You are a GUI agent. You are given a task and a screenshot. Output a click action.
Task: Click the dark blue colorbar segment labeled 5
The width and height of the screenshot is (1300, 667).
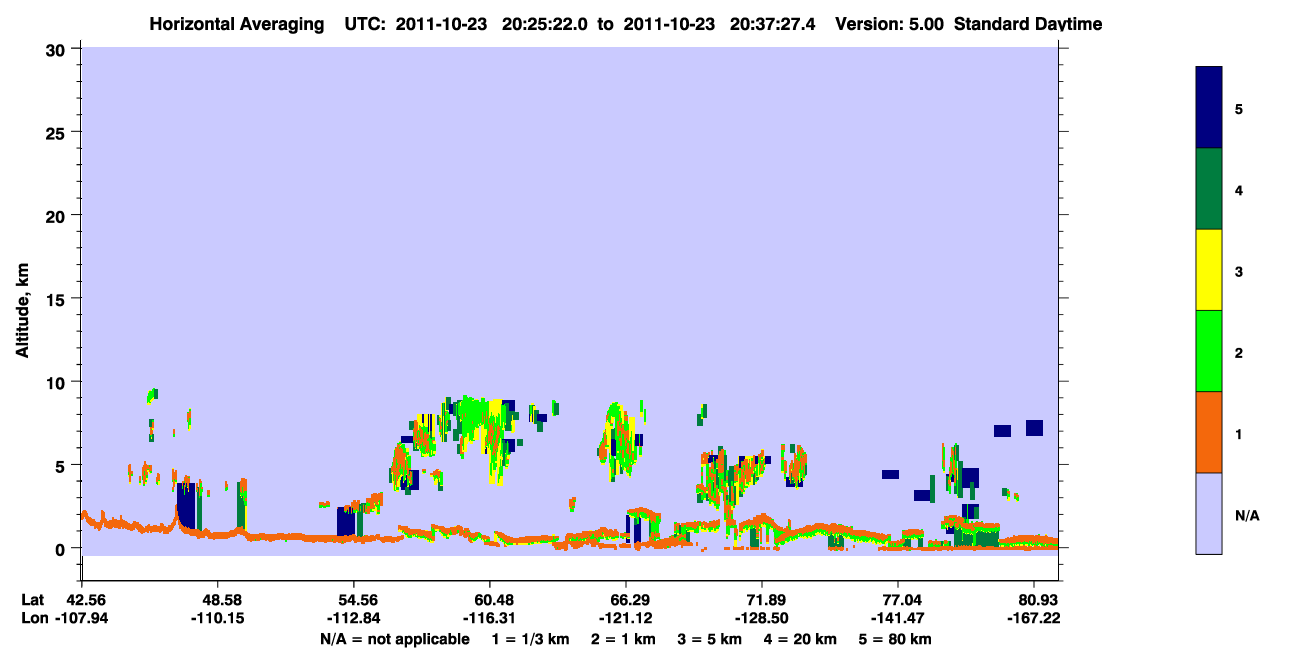pos(1209,108)
